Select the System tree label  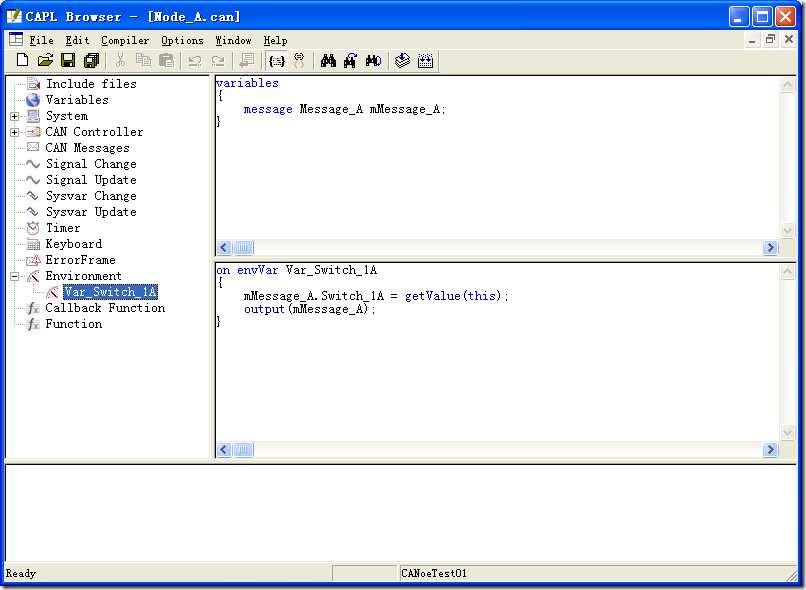(x=67, y=116)
